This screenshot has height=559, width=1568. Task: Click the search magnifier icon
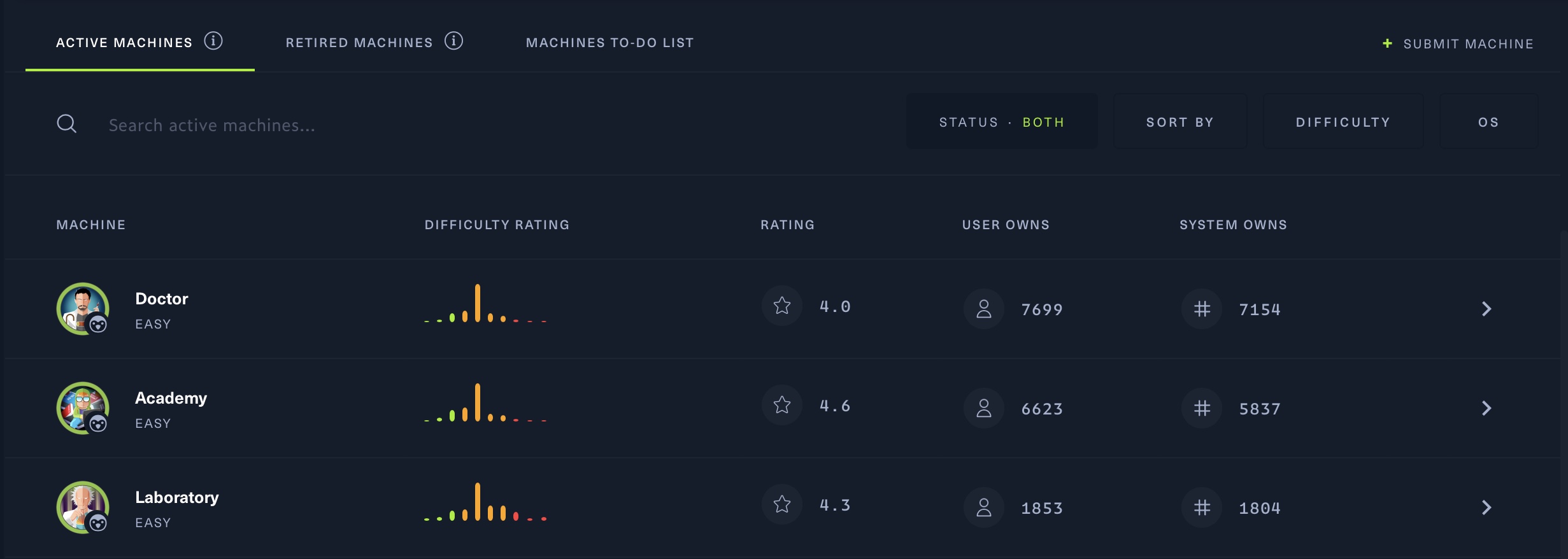point(67,124)
